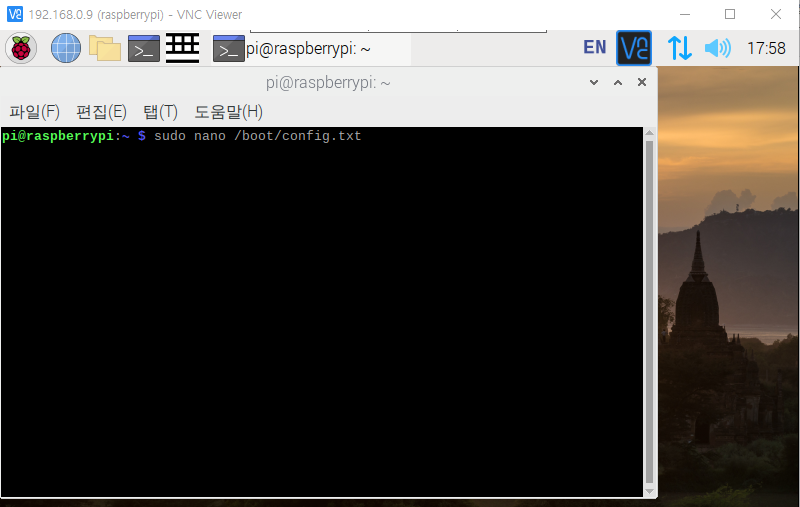Image resolution: width=800 pixels, height=507 pixels.
Task: Toggle the EN keyboard input language indicator
Action: (x=594, y=48)
